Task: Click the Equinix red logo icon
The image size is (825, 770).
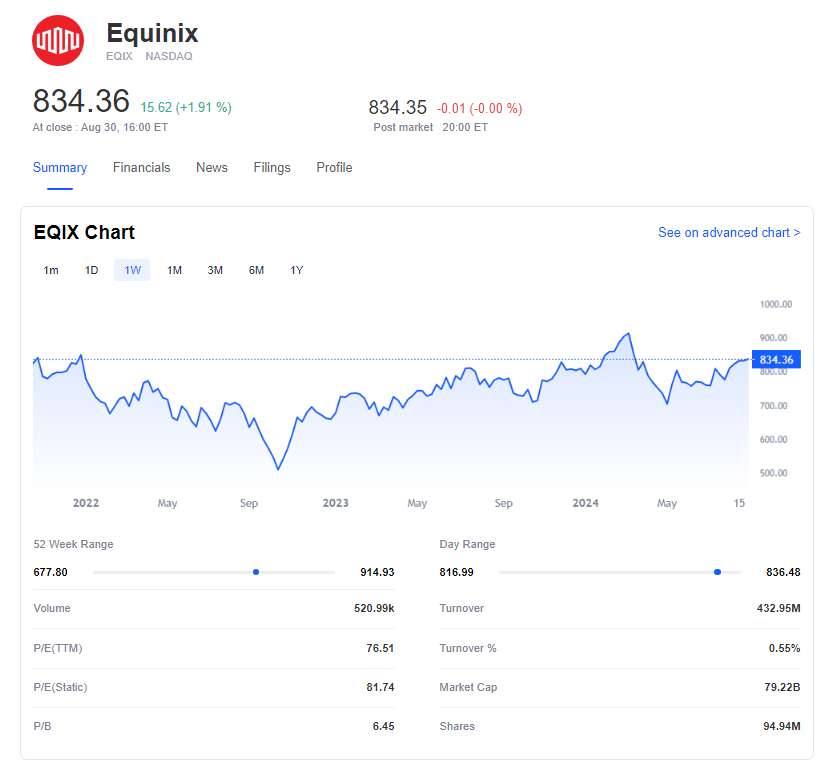Action: click(58, 41)
